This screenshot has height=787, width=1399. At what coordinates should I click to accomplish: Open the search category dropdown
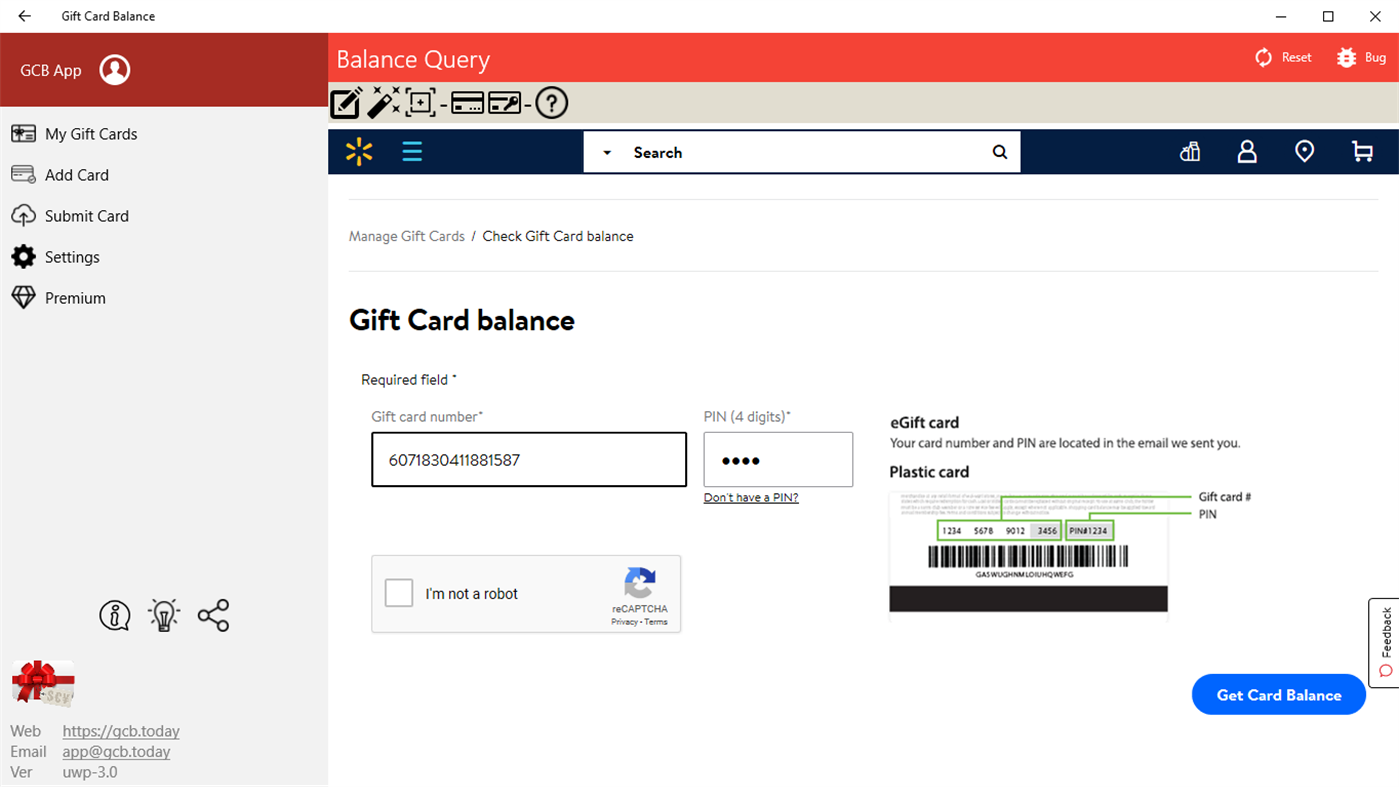click(606, 152)
